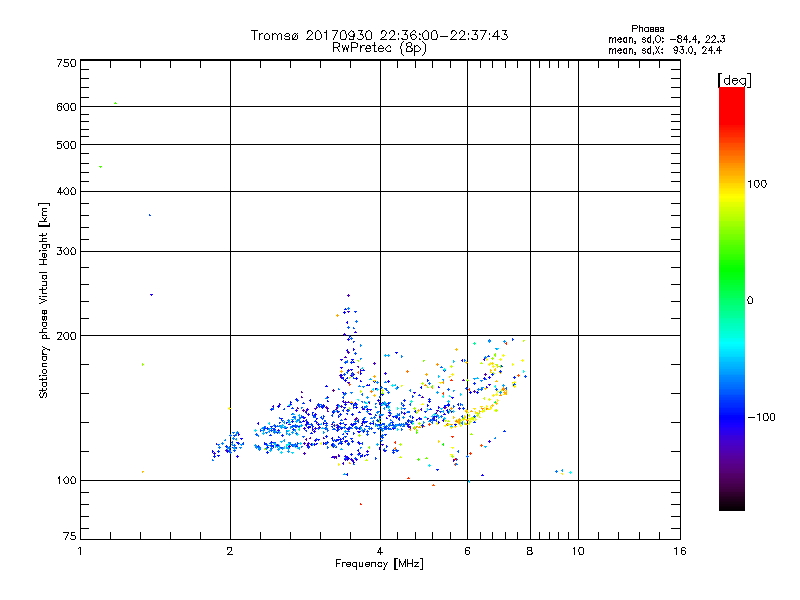Click the y-axis tick label '400'
This screenshot has height=600, width=800.
[66, 191]
